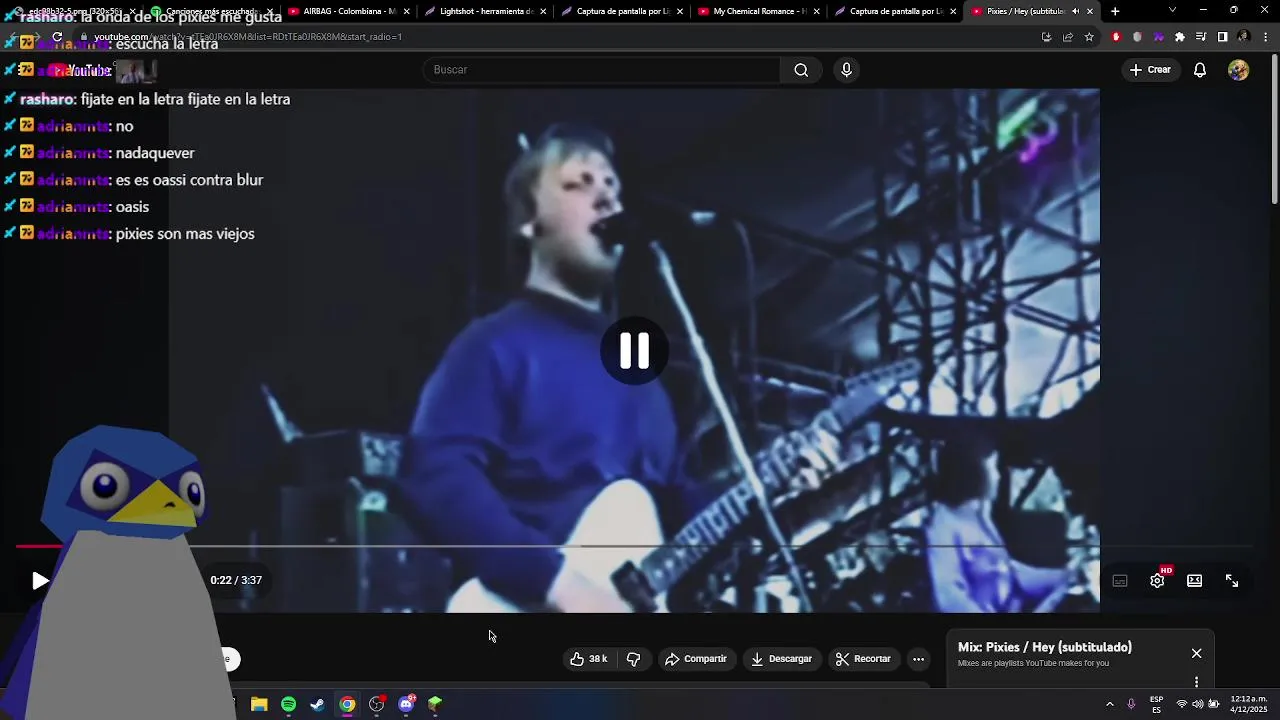Start voice search with microphone icon
Viewport: 1280px width, 720px height.
pos(846,70)
